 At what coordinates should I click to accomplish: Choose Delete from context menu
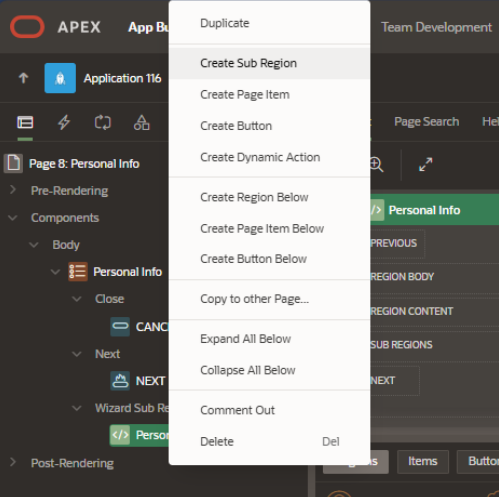click(x=269, y=442)
